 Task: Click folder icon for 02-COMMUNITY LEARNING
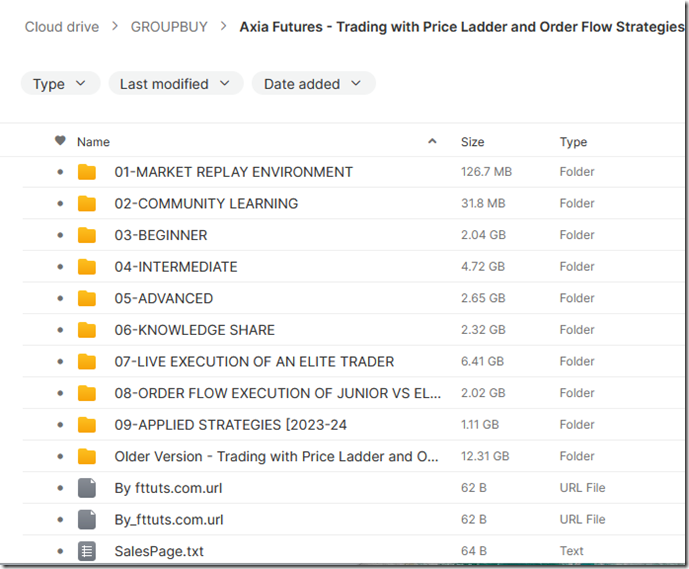pyautogui.click(x=87, y=203)
